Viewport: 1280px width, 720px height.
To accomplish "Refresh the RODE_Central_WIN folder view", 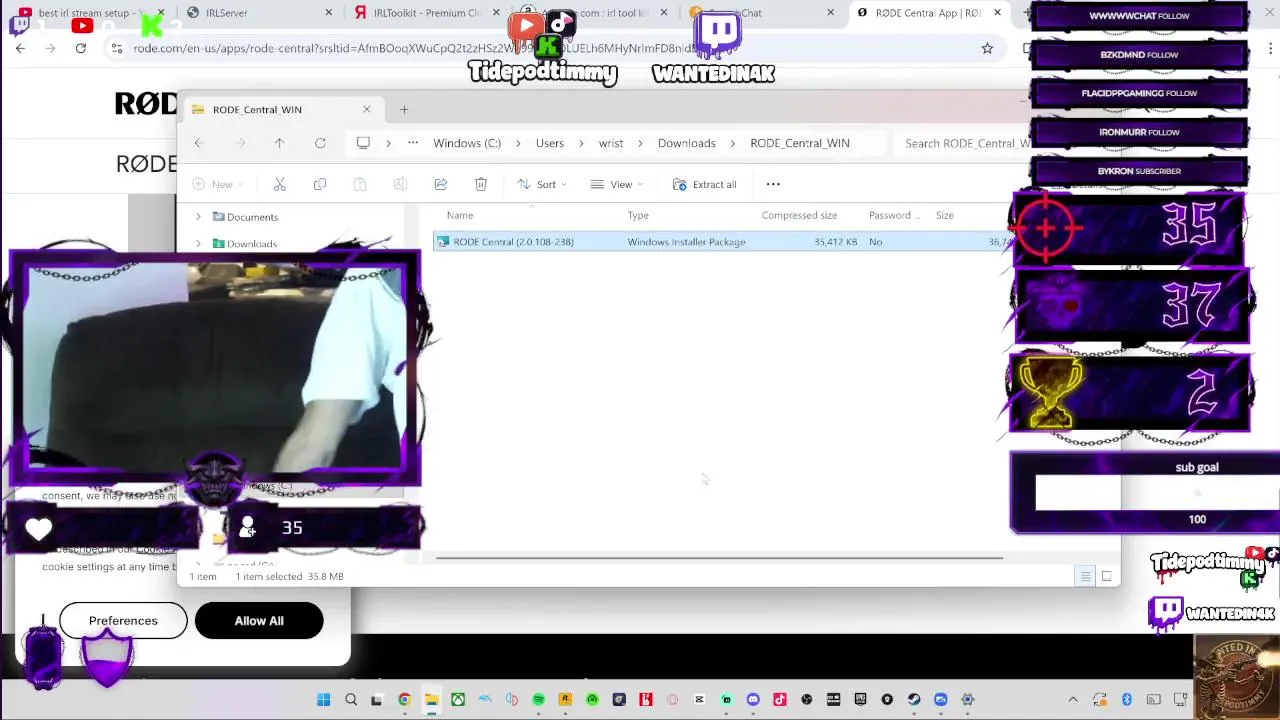I will 320,143.
